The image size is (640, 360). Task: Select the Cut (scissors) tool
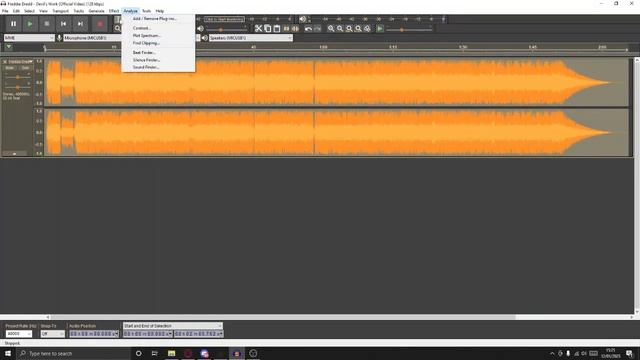coord(258,29)
